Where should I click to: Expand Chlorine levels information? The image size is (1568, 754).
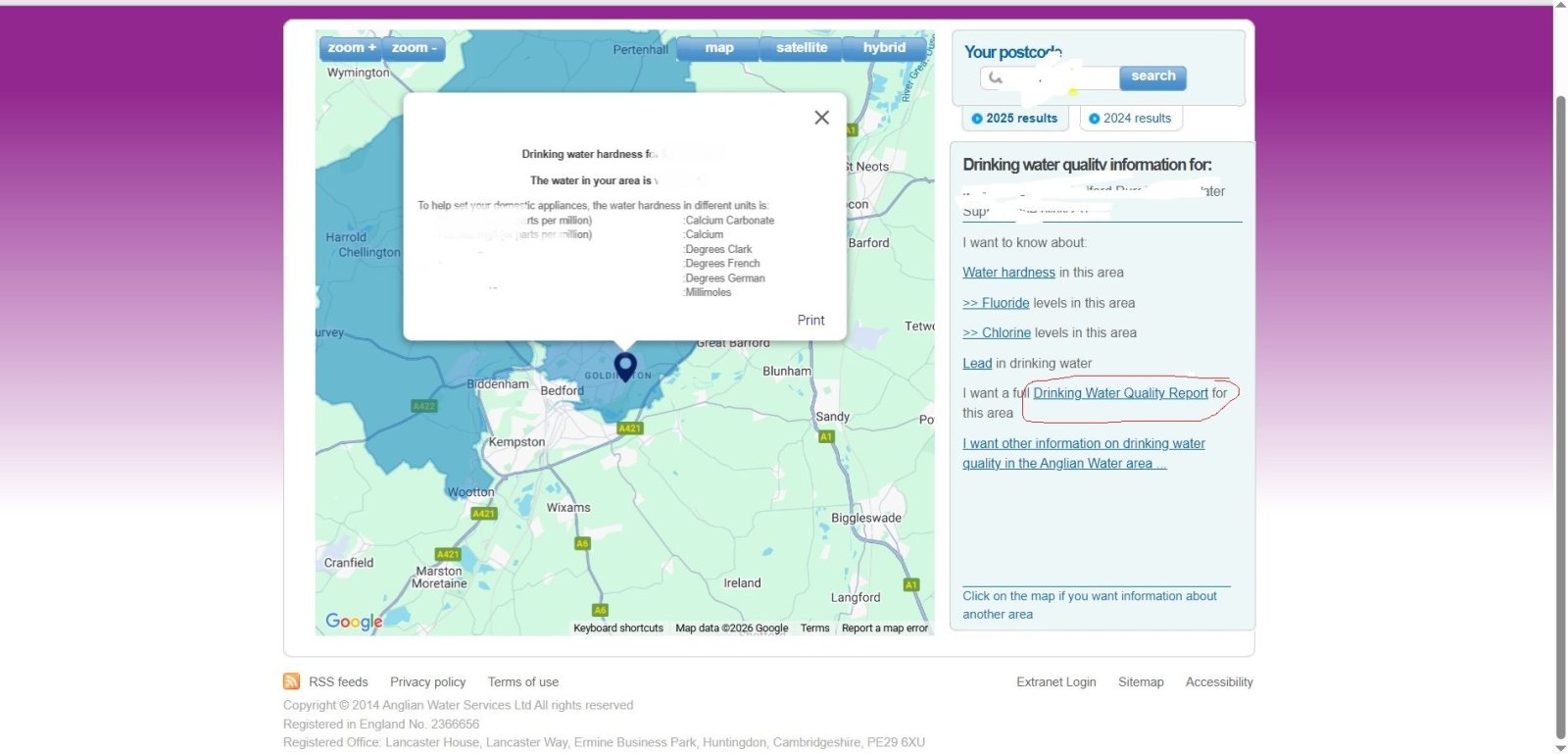pos(997,333)
